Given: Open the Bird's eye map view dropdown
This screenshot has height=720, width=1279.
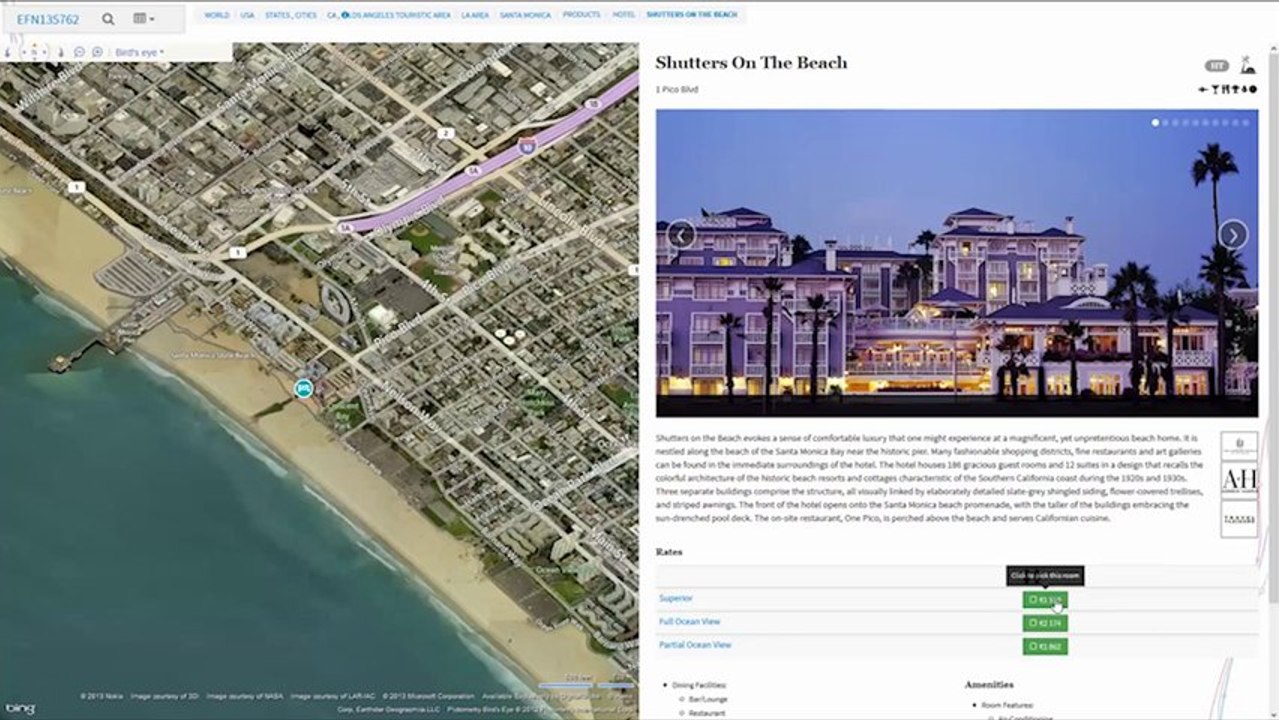Looking at the screenshot, I should 140,52.
